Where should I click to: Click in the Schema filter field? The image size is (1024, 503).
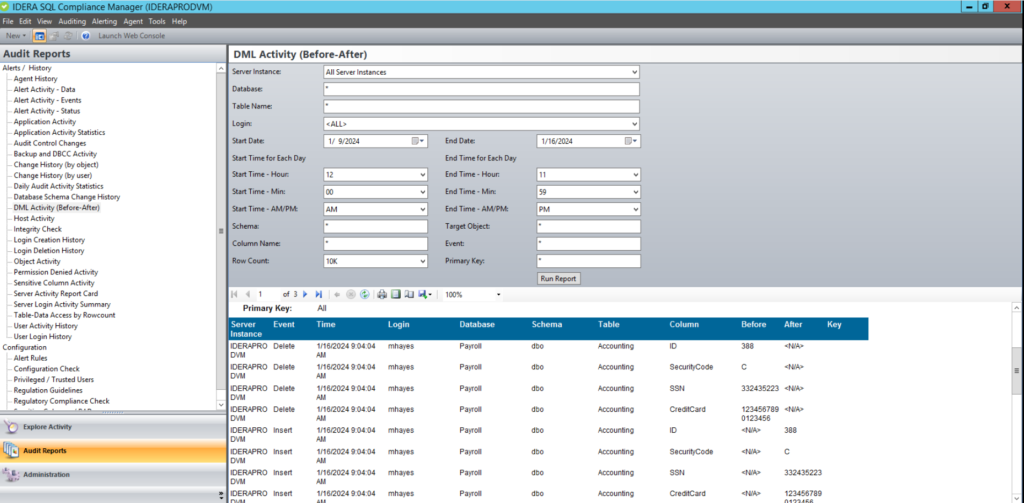click(376, 226)
